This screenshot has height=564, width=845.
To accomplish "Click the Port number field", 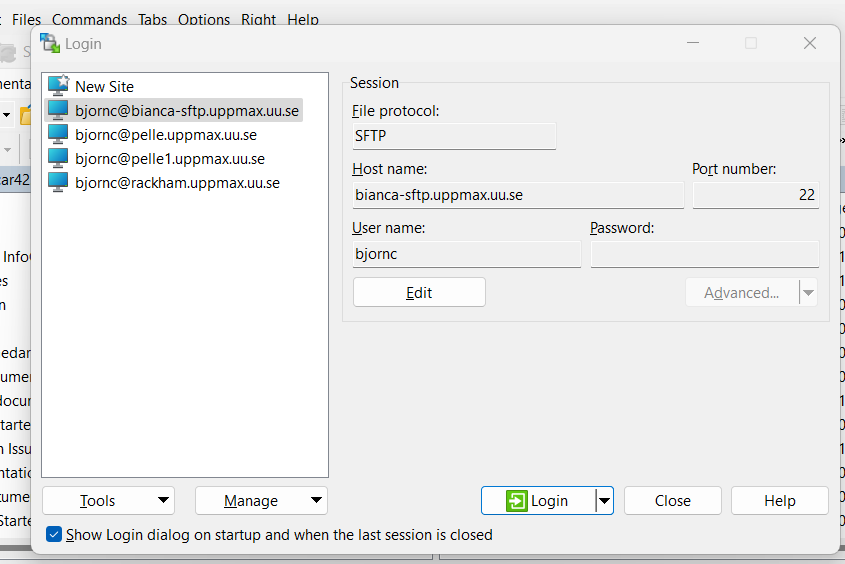I will point(756,195).
